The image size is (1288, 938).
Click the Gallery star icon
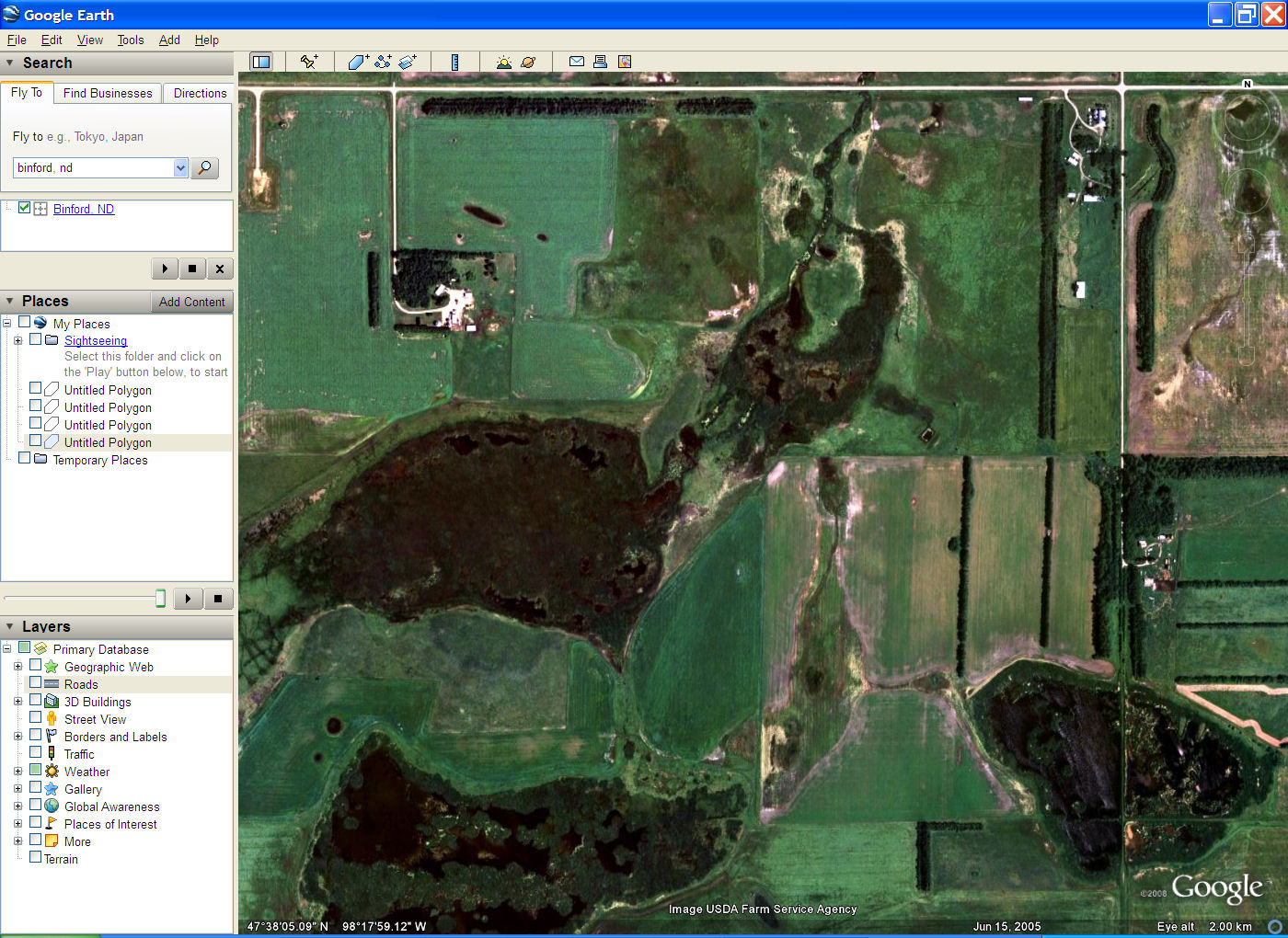pos(52,789)
